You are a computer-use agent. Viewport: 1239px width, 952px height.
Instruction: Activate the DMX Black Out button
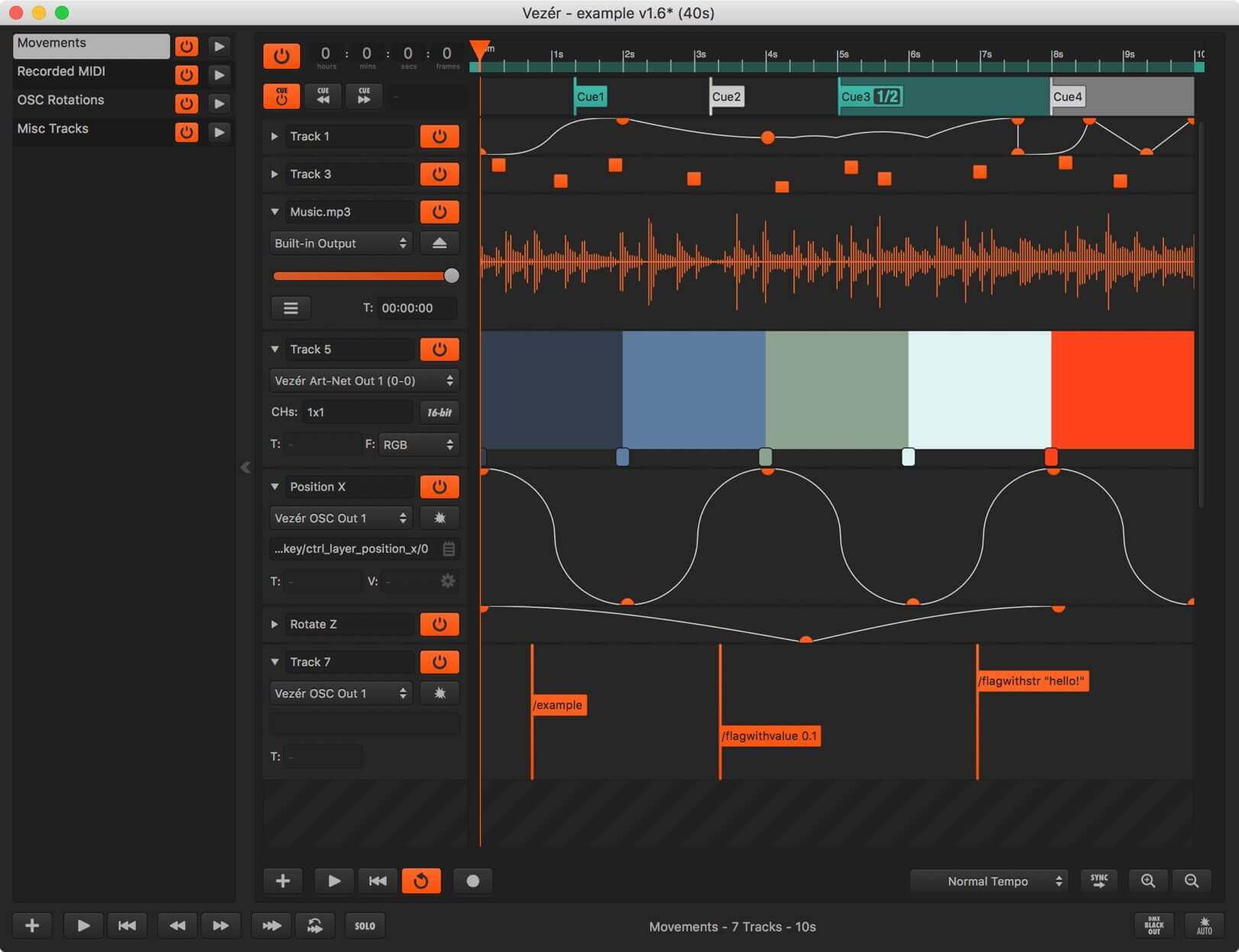[1153, 925]
